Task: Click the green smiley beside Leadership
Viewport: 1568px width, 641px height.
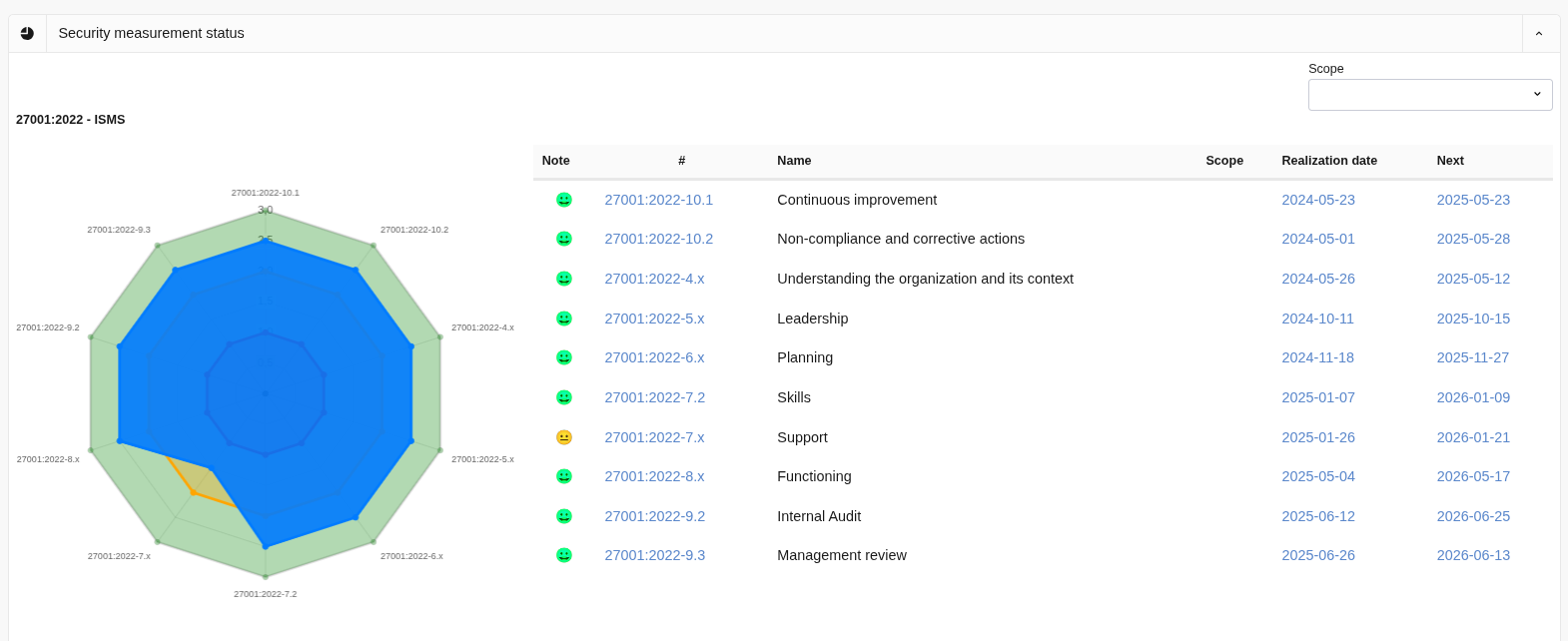Action: (x=564, y=319)
